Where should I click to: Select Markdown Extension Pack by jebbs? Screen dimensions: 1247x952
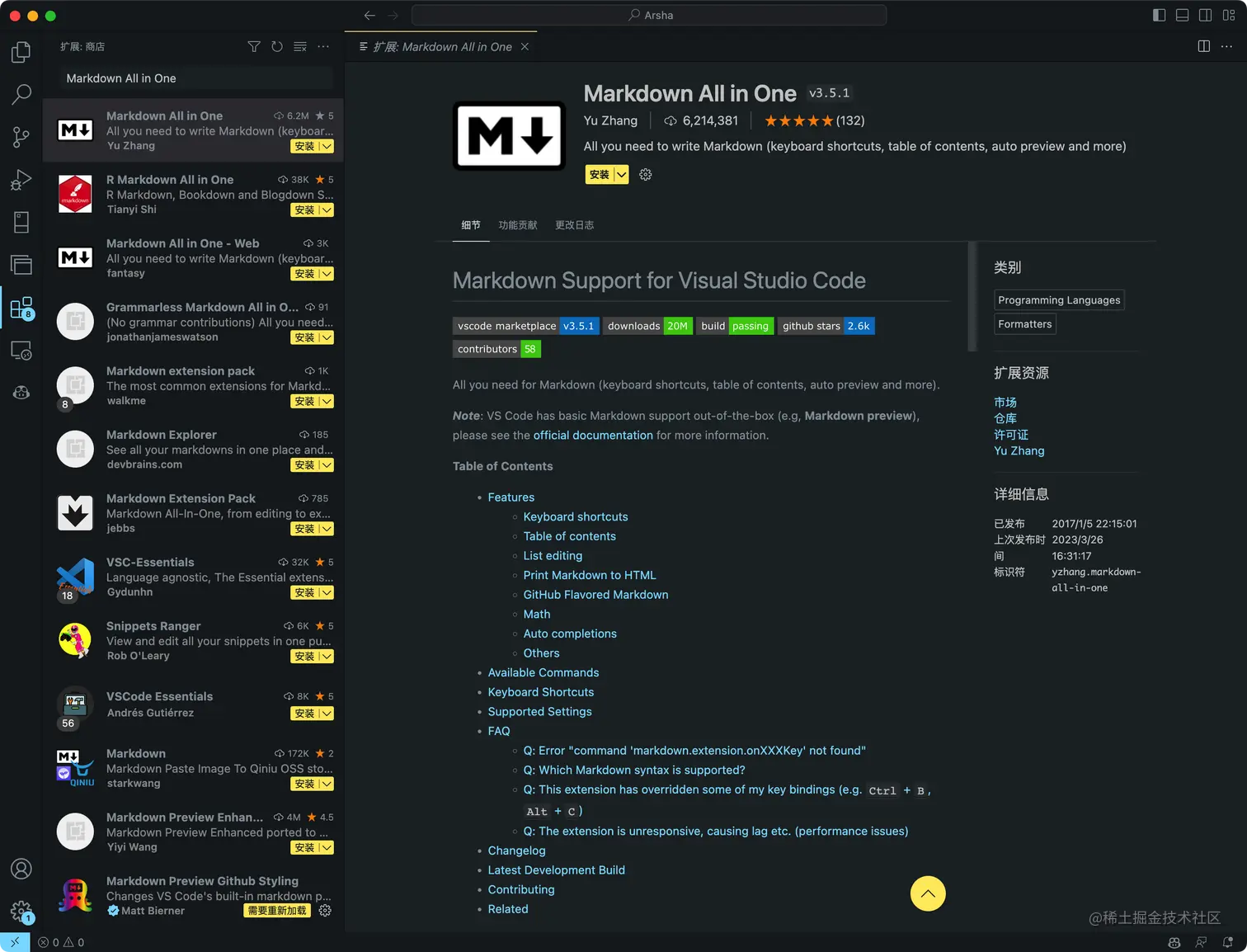coord(194,513)
